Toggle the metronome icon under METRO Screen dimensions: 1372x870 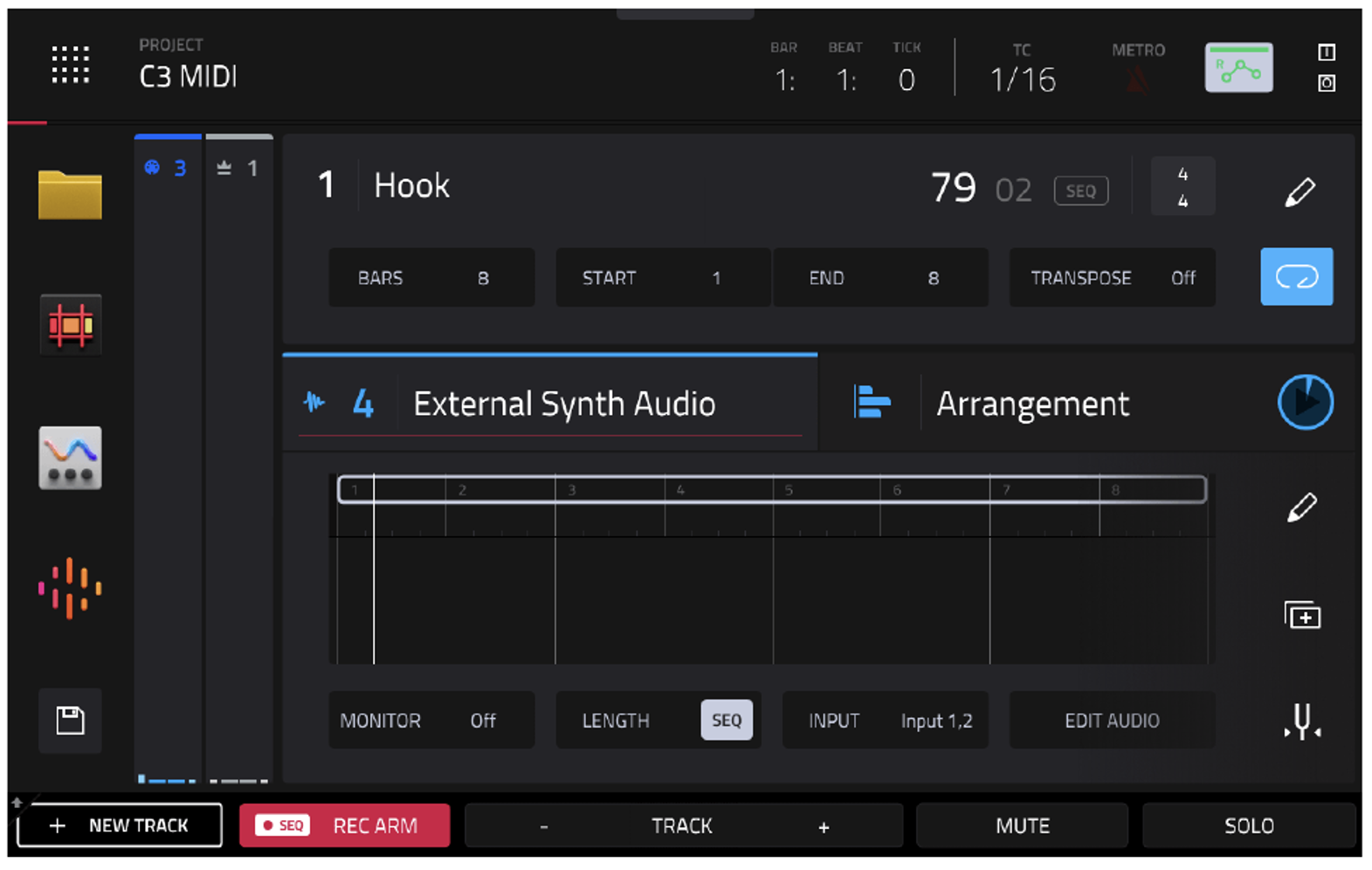coord(1137,81)
